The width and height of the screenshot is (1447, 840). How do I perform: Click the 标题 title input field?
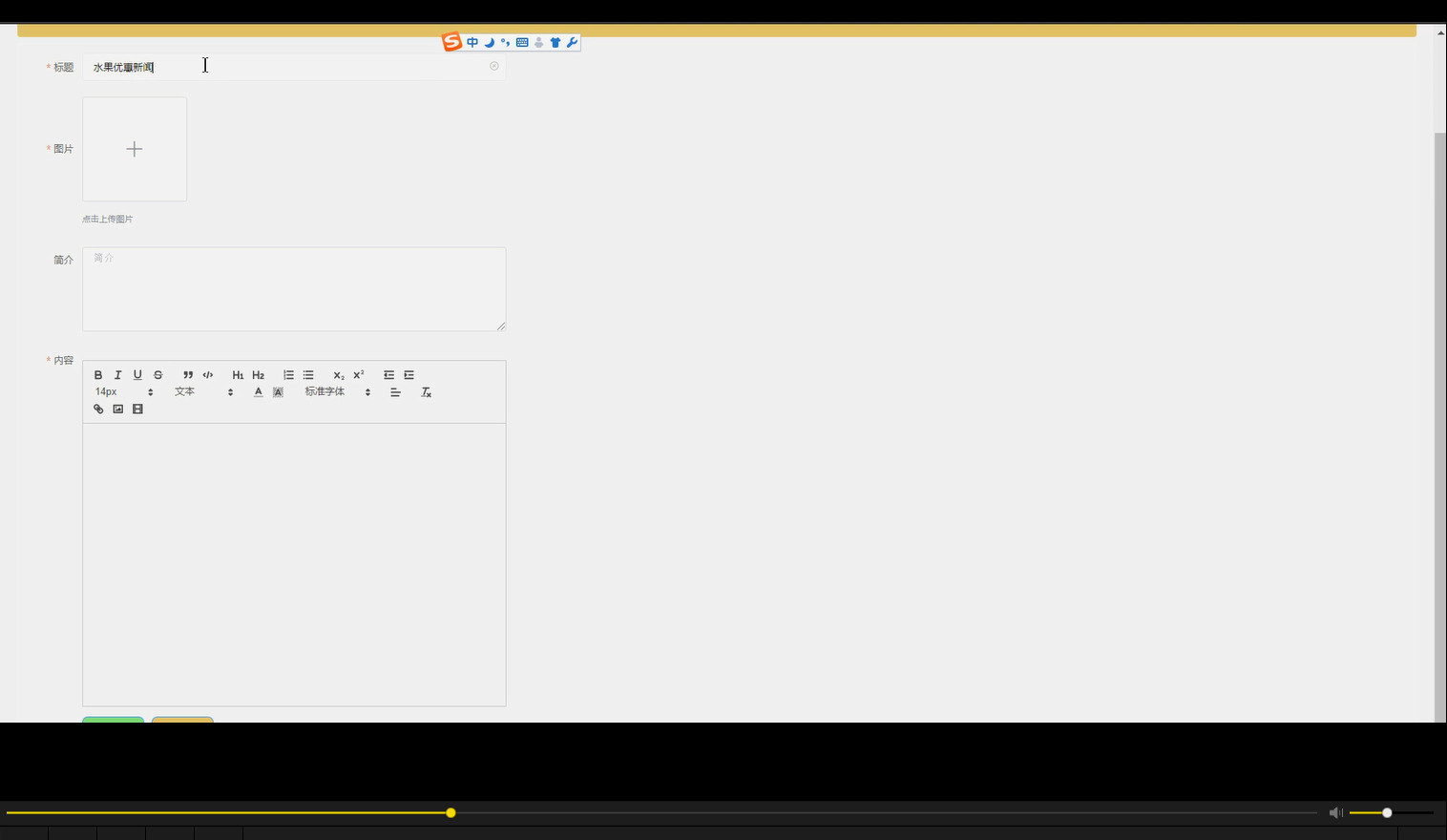[x=294, y=67]
